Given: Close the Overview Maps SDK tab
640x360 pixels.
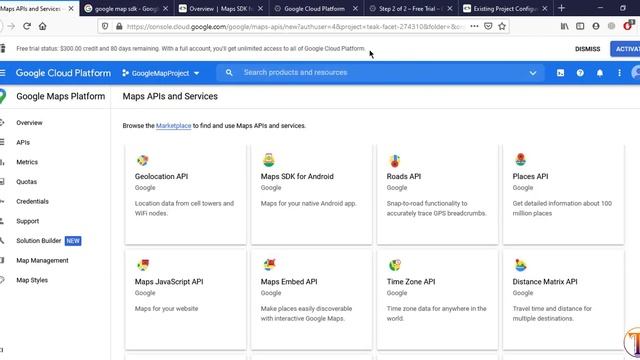Looking at the screenshot, I should 260,8.
